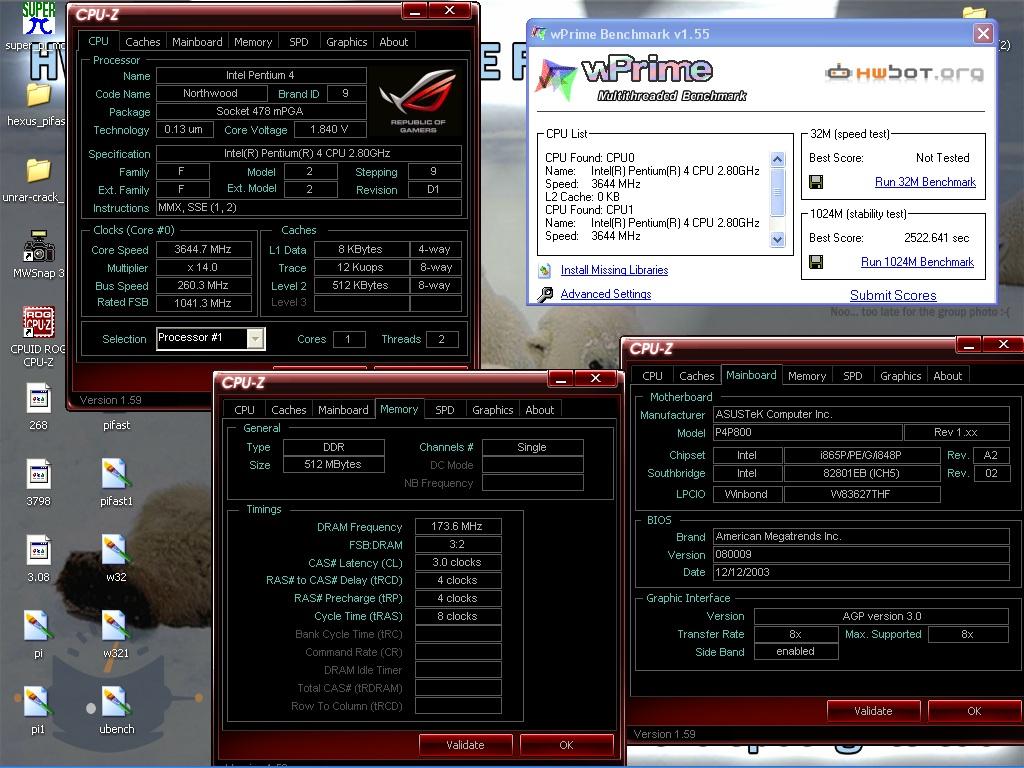Viewport: 1024px width, 768px height.
Task: Open the 268 desktop file icon
Action: pos(38,398)
